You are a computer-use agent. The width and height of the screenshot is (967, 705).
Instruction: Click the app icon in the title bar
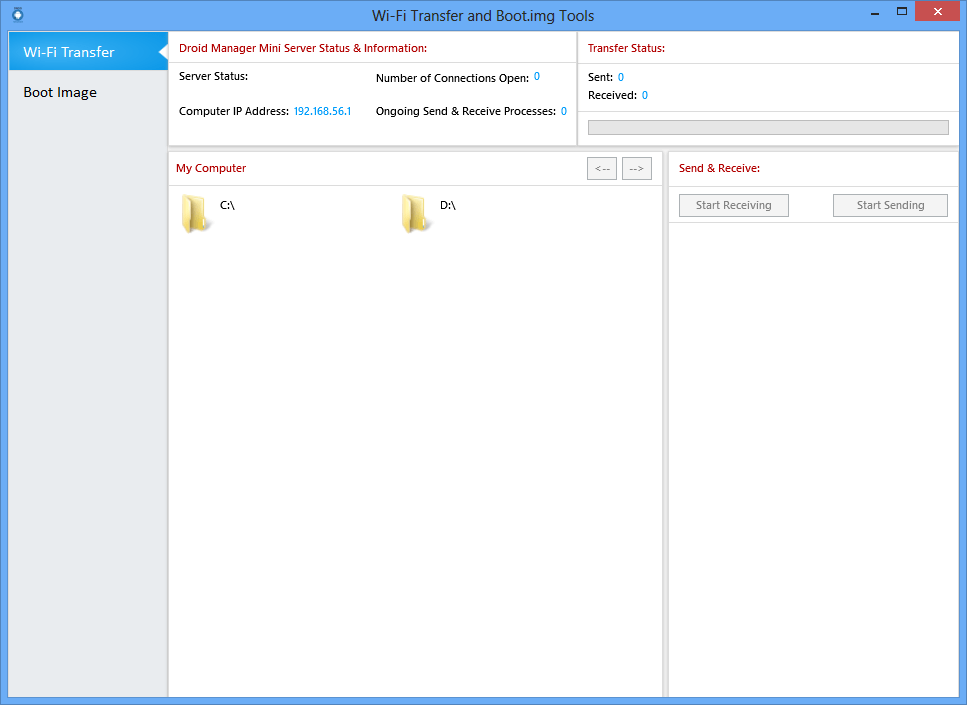click(x=16, y=13)
